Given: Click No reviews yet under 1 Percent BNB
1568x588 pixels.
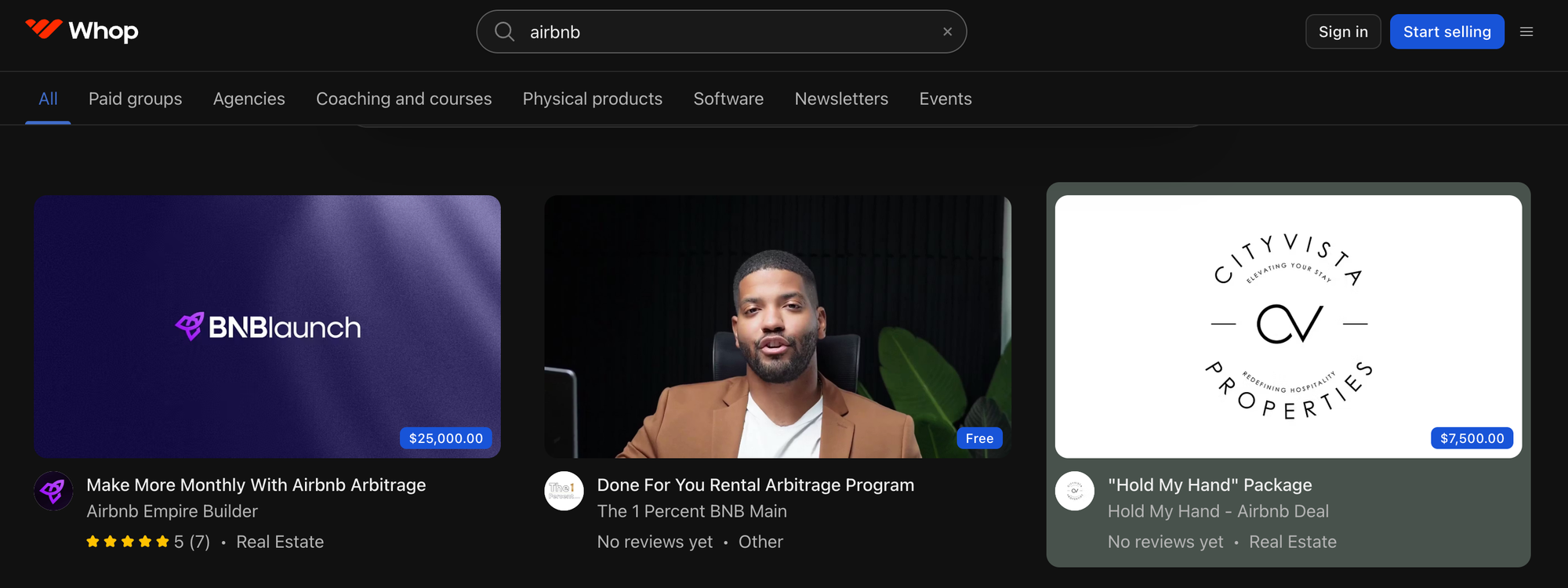Looking at the screenshot, I should pos(655,542).
